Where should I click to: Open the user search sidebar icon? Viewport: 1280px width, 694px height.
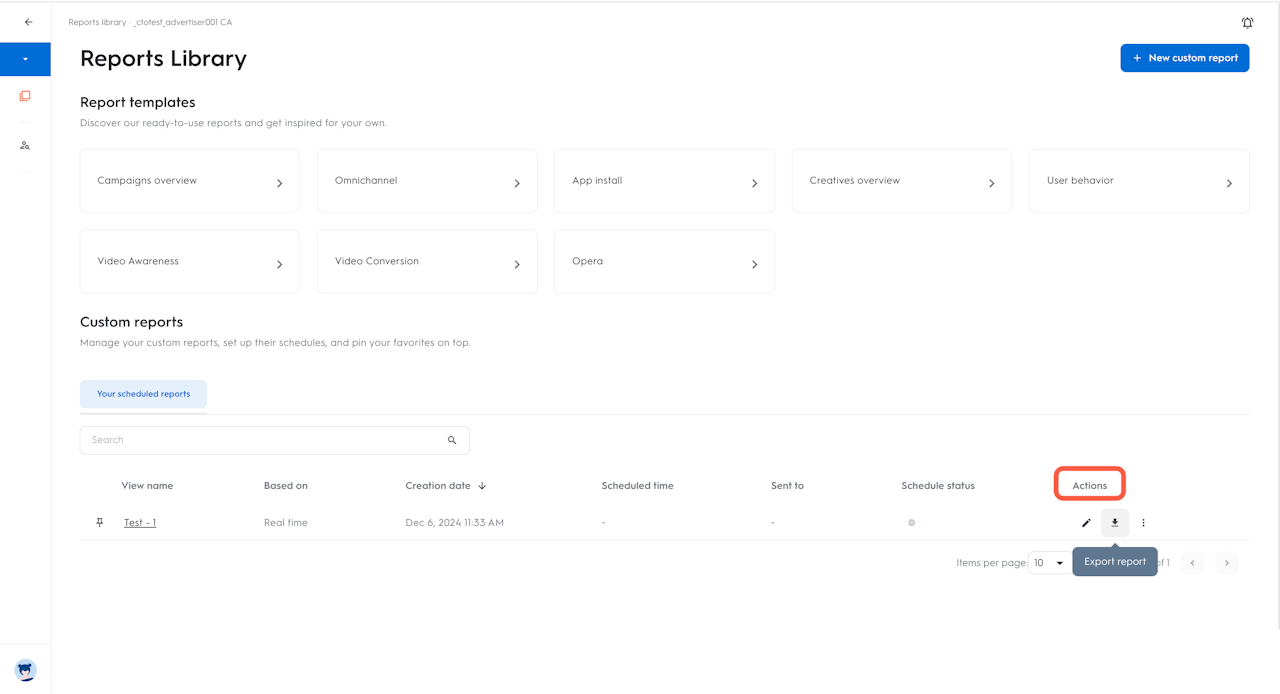point(25,145)
